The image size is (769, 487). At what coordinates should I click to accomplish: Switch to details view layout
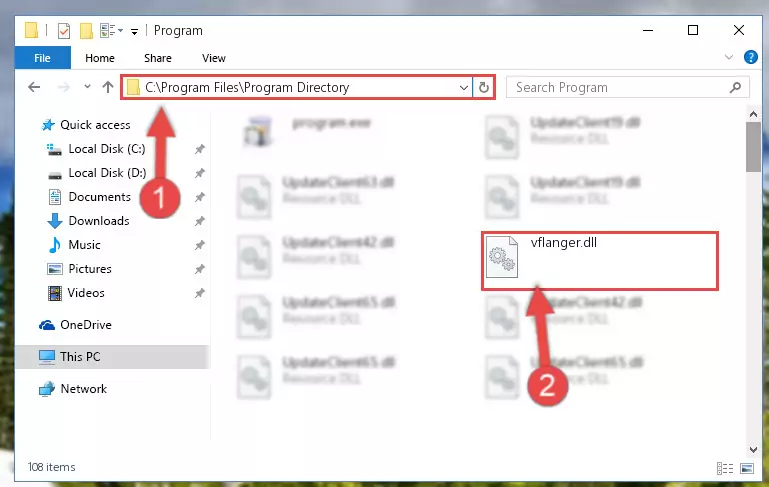tap(725, 468)
